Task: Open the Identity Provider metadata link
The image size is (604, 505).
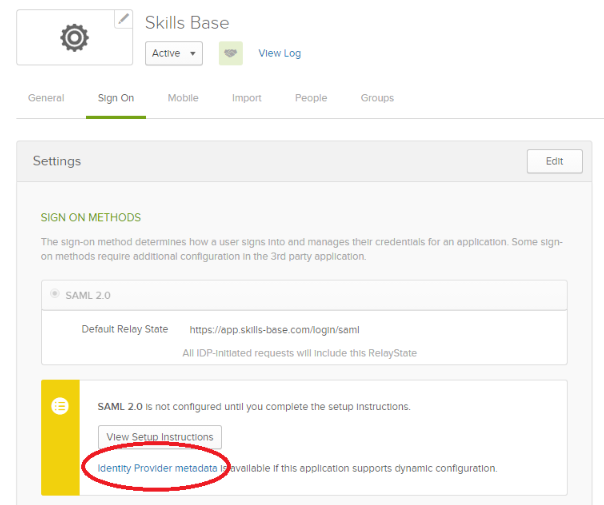Action: pyautogui.click(x=157, y=467)
